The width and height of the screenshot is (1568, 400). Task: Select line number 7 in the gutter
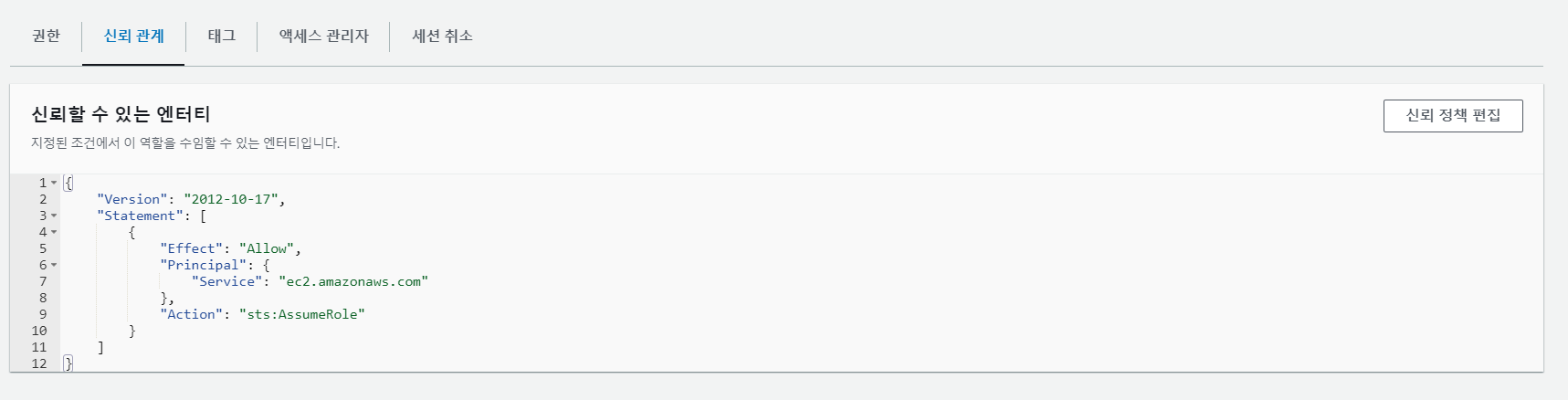tap(42, 281)
